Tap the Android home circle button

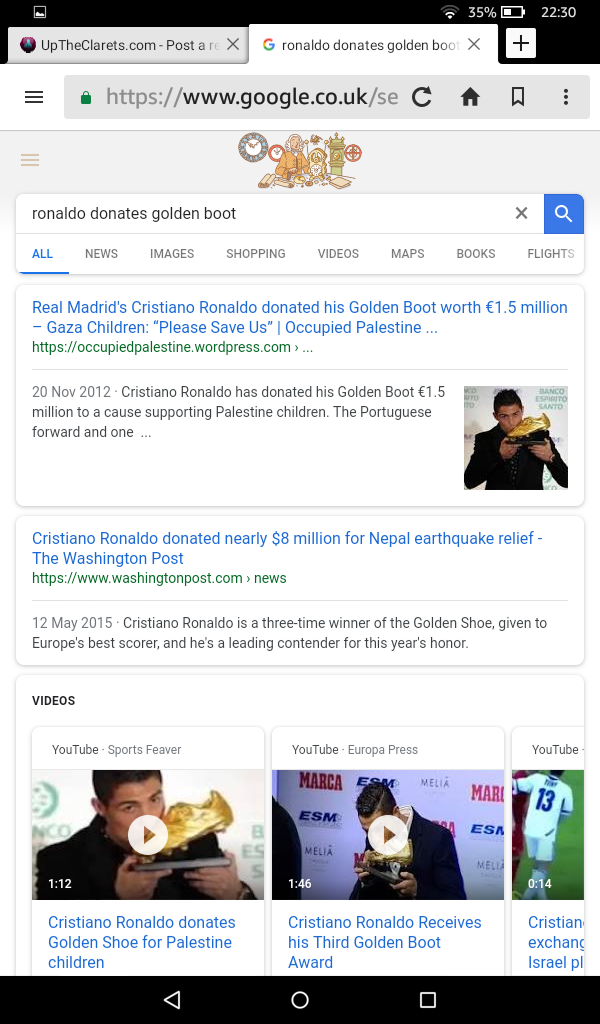[300, 1000]
